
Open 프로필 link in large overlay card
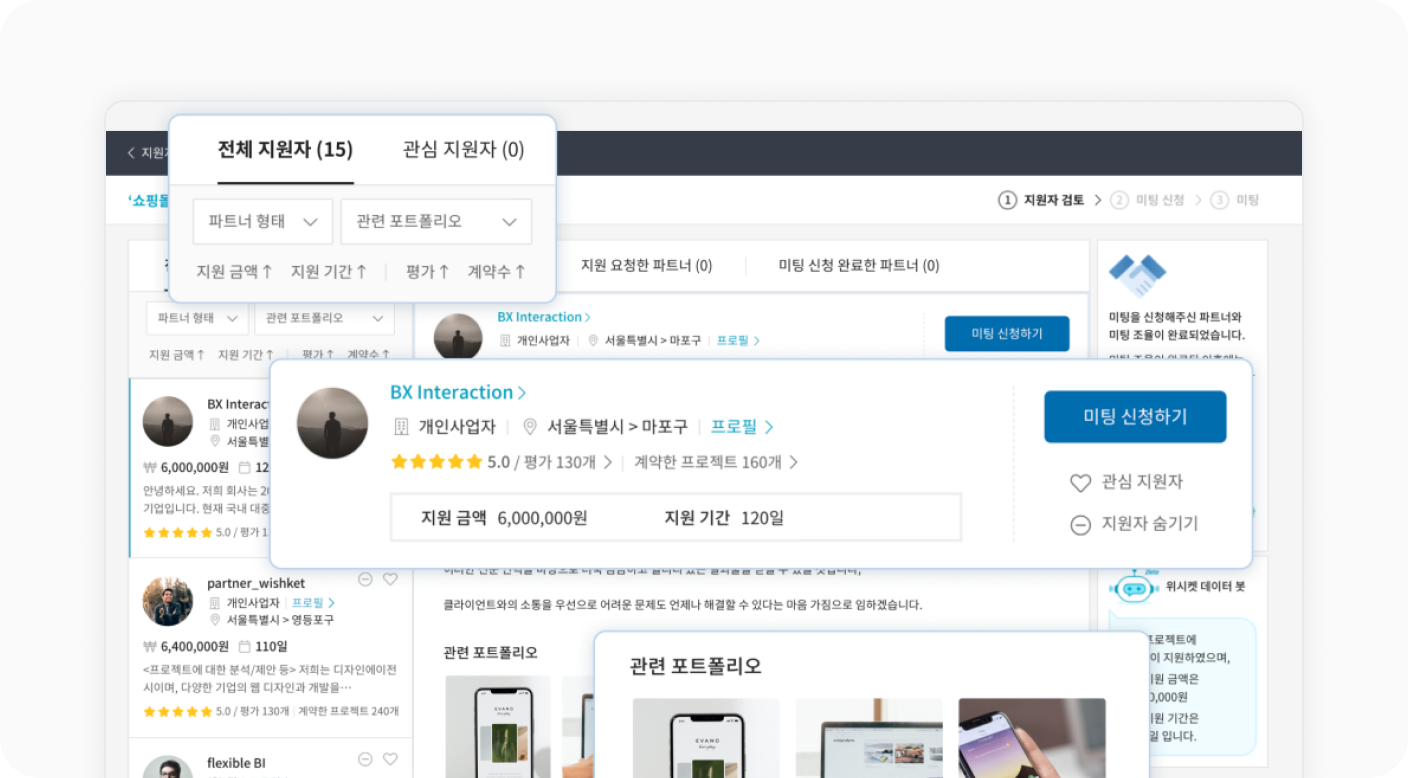tap(742, 427)
